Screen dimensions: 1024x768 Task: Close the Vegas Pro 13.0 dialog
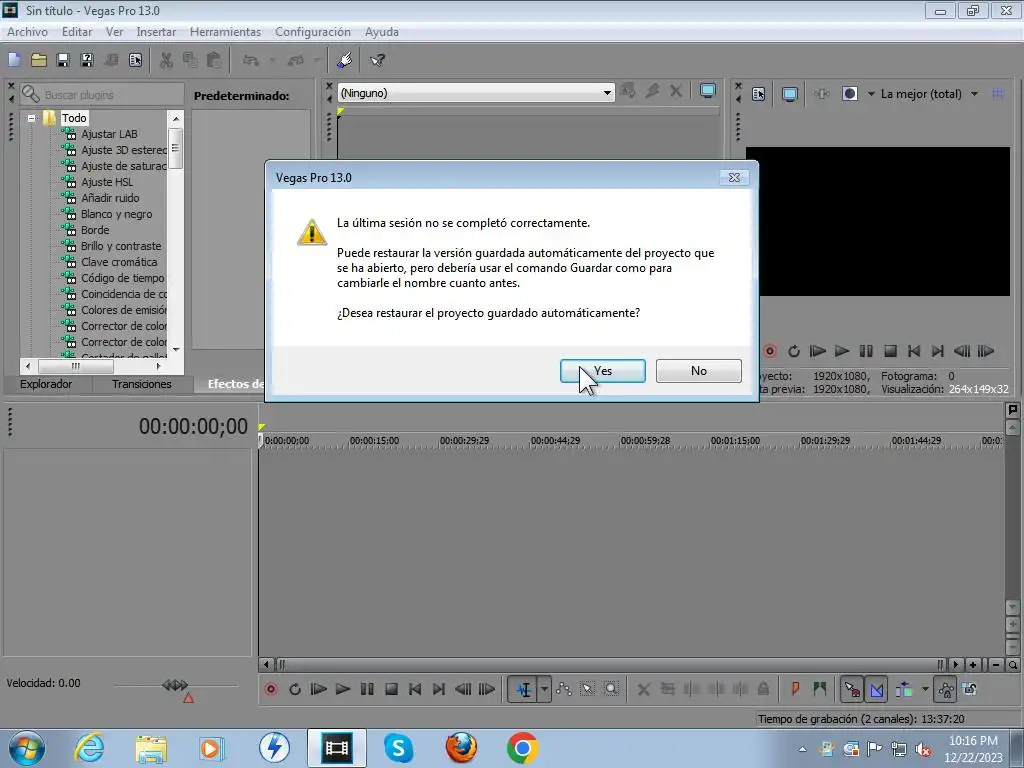734,178
